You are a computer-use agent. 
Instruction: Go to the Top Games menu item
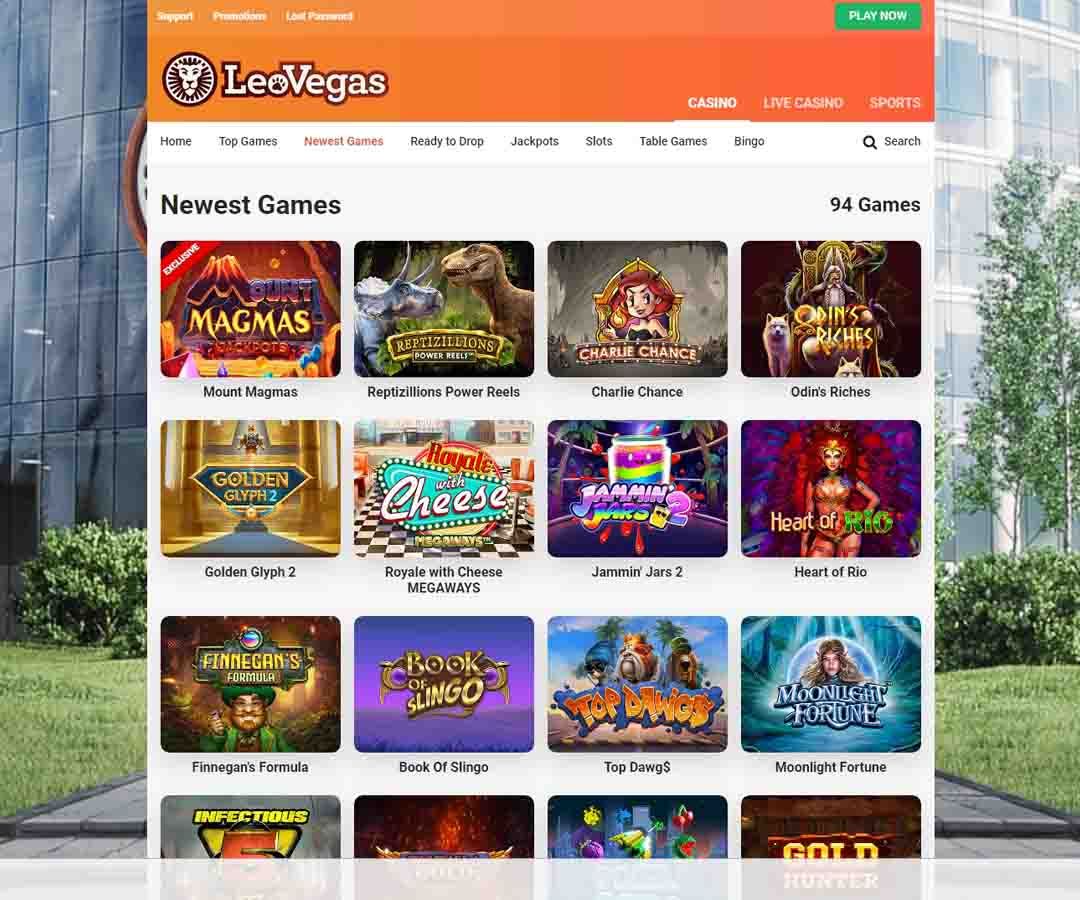248,141
